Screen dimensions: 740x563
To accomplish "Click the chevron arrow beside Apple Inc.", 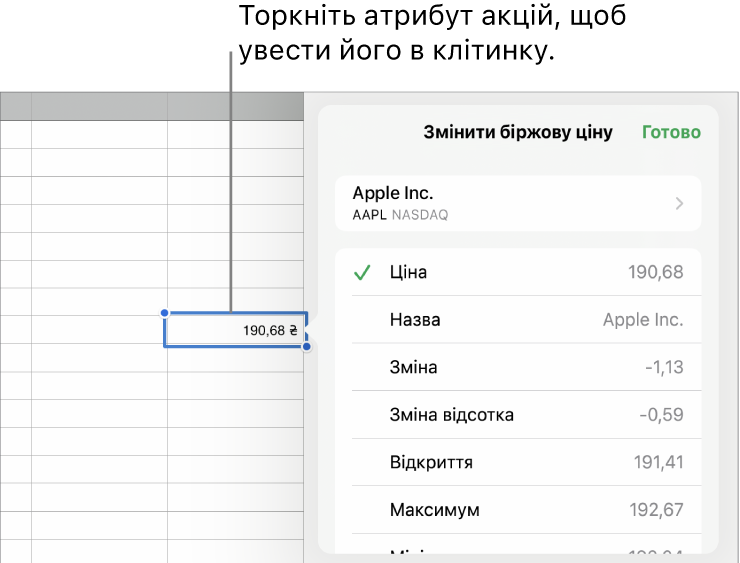I will [679, 203].
